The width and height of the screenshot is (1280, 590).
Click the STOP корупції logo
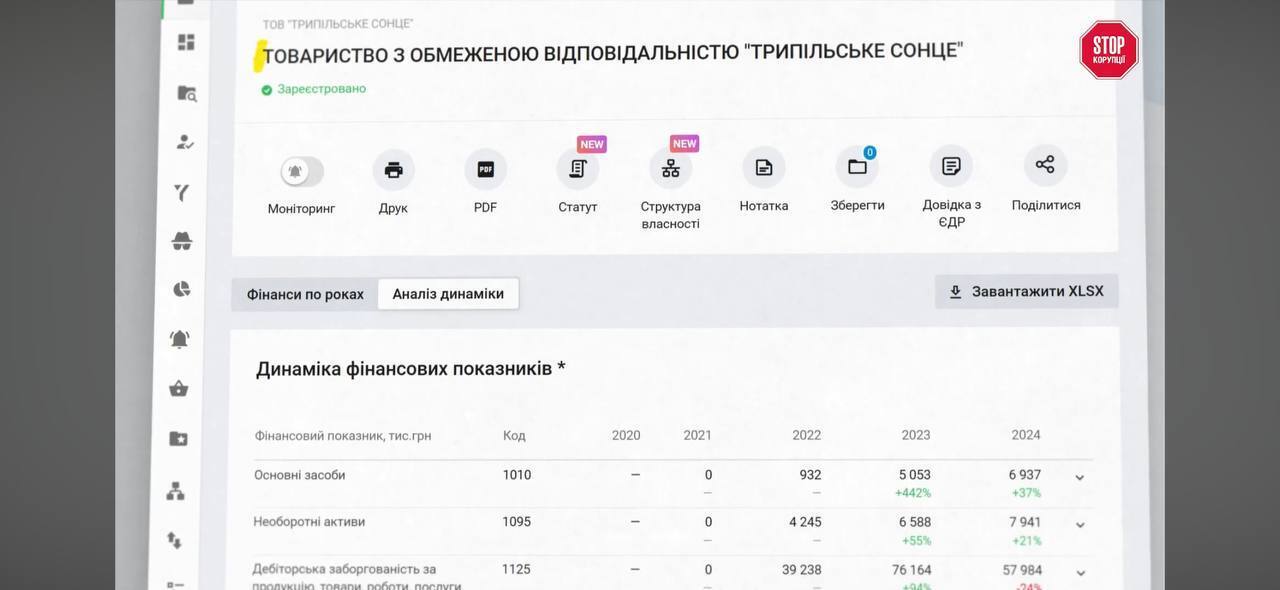(1109, 51)
